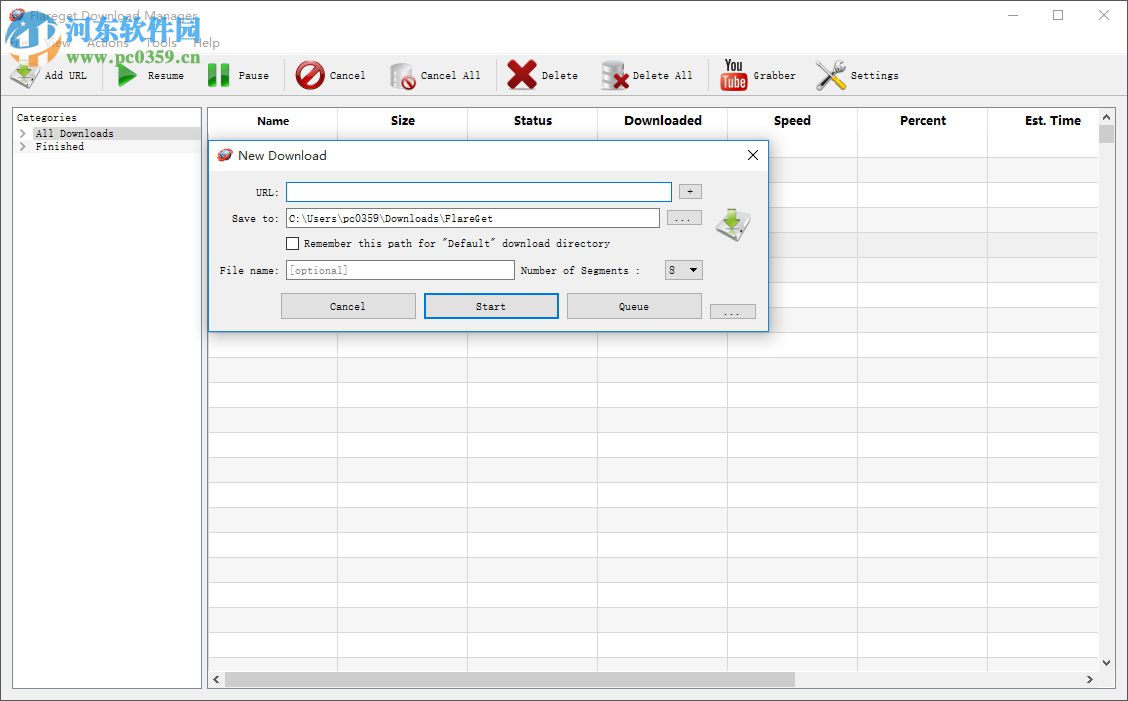Click the optional File name field

(x=400, y=270)
